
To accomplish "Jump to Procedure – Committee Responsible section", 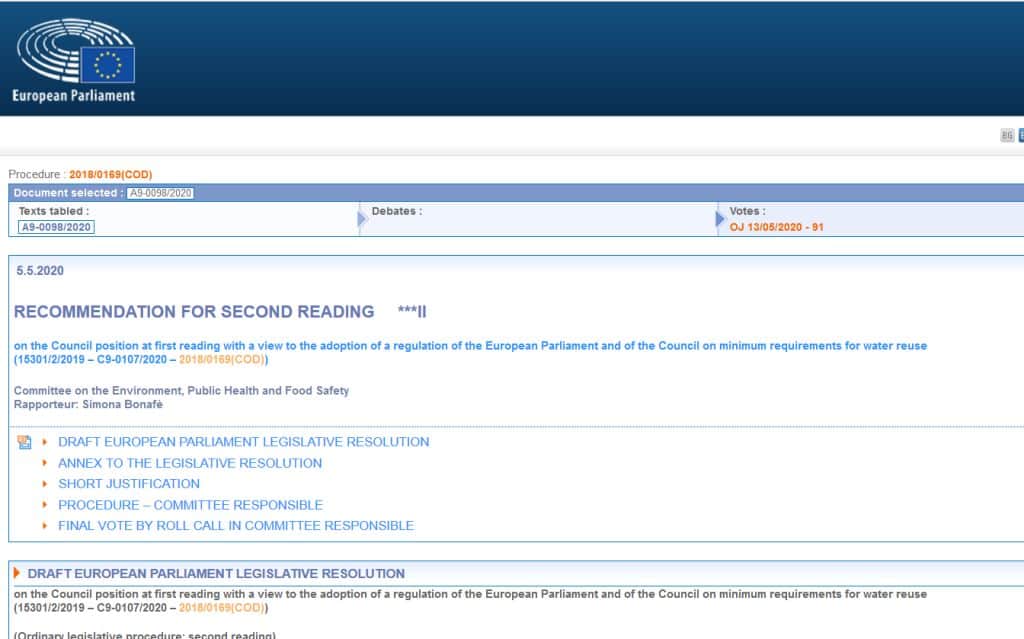I will pos(190,505).
